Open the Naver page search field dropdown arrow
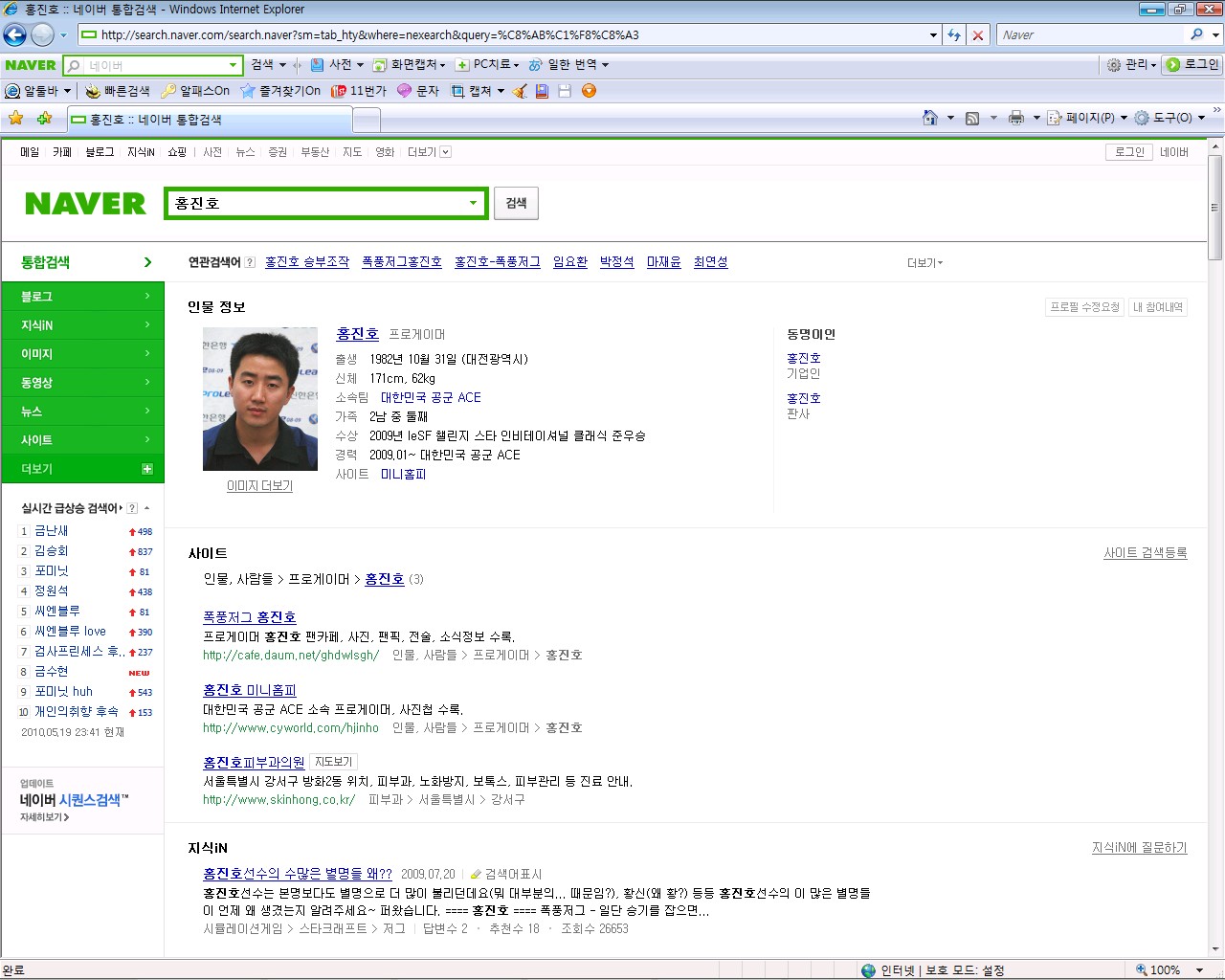The height and width of the screenshot is (980, 1225). click(473, 203)
